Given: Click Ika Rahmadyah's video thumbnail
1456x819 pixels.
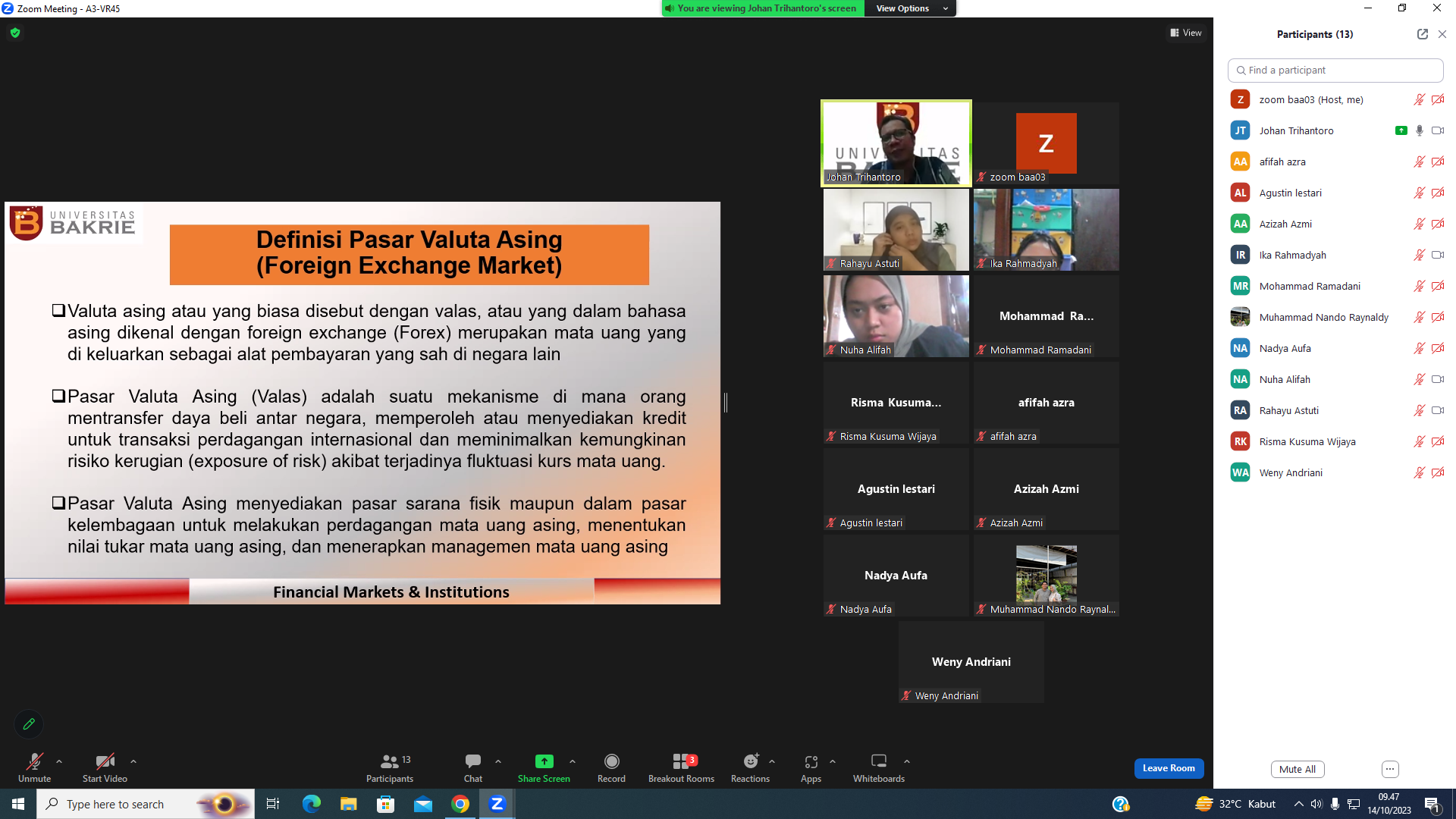Looking at the screenshot, I should [x=1046, y=230].
